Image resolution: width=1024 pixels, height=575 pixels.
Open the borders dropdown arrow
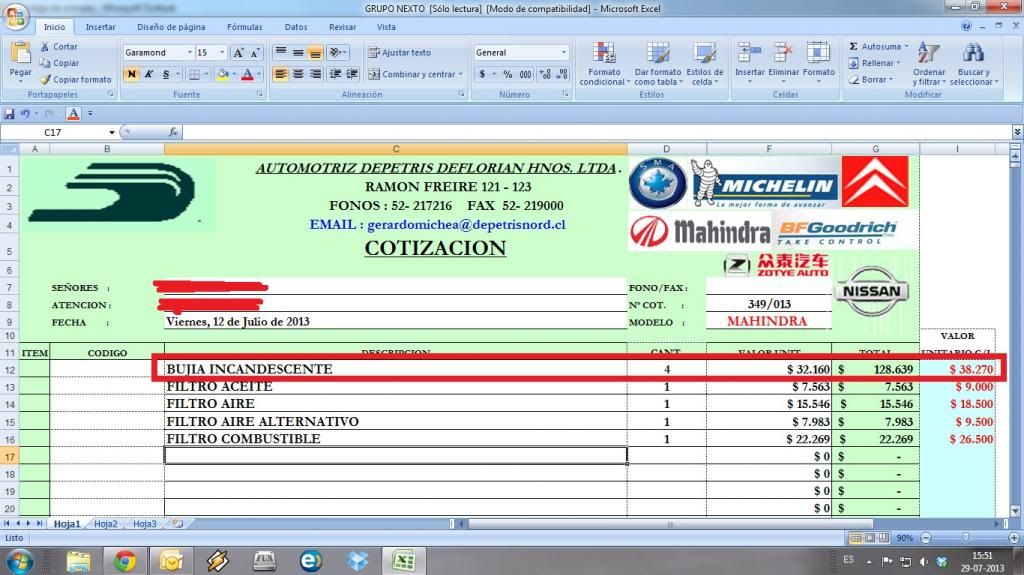pos(206,74)
